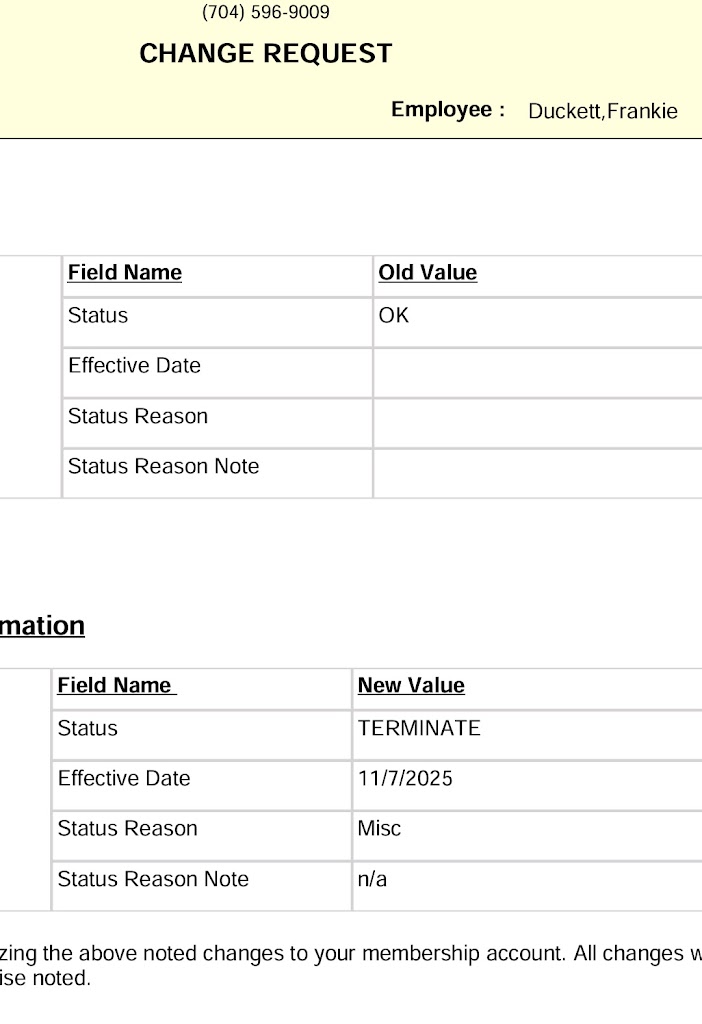This screenshot has width=702, height=1024.
Task: Click the Misc status reason value
Action: tap(379, 828)
